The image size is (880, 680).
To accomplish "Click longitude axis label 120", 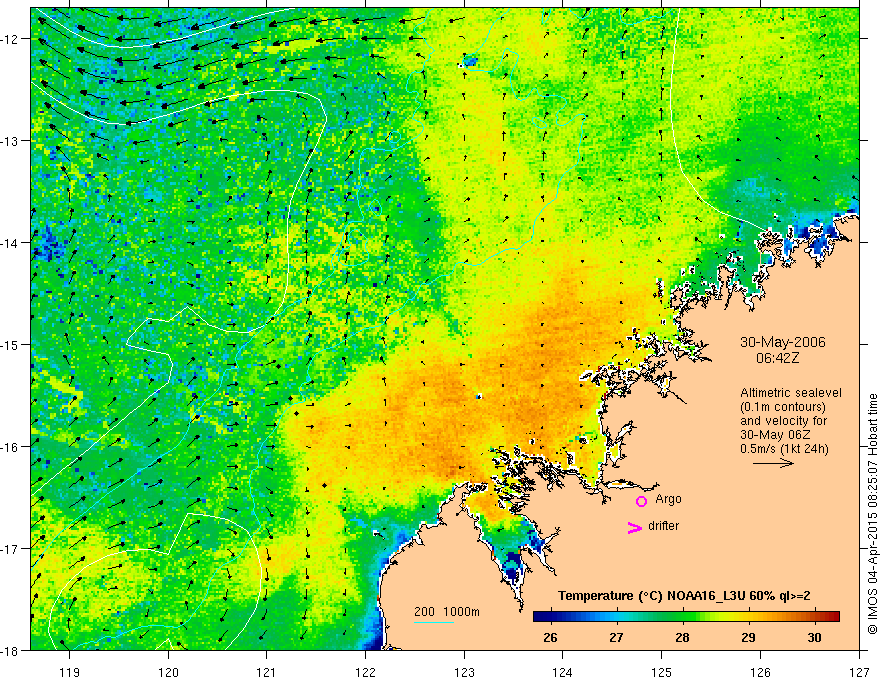I will [168, 672].
